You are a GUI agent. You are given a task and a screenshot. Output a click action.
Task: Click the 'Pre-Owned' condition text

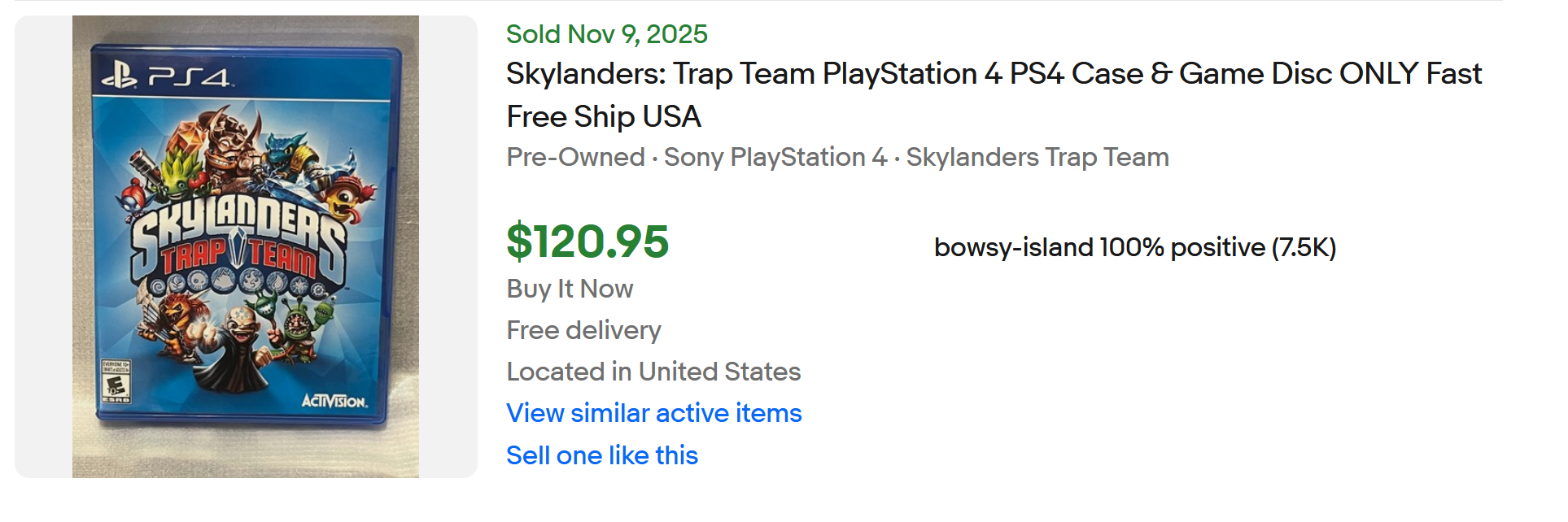[574, 157]
